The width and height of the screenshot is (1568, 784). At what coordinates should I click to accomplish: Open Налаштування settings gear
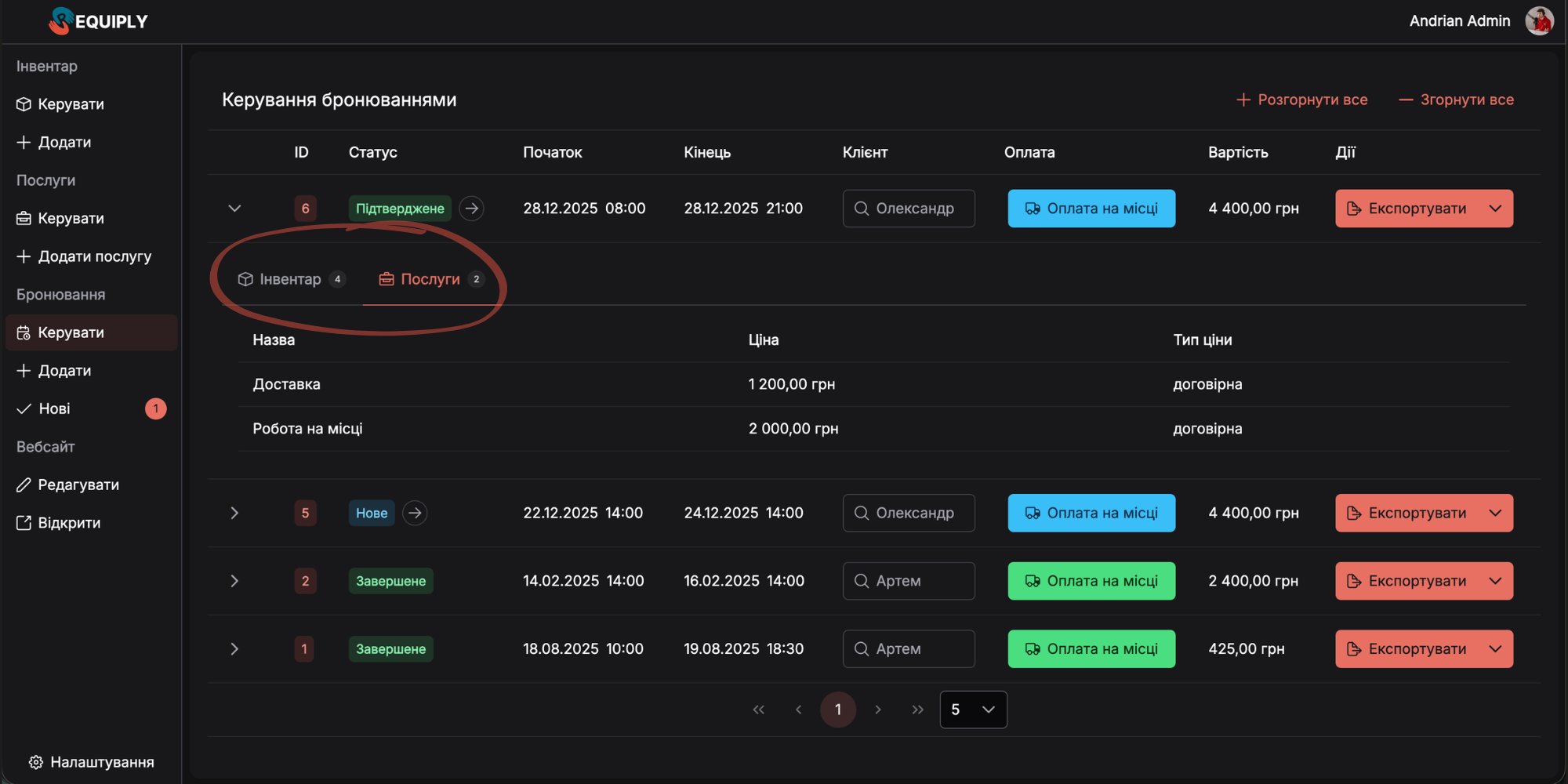click(36, 762)
